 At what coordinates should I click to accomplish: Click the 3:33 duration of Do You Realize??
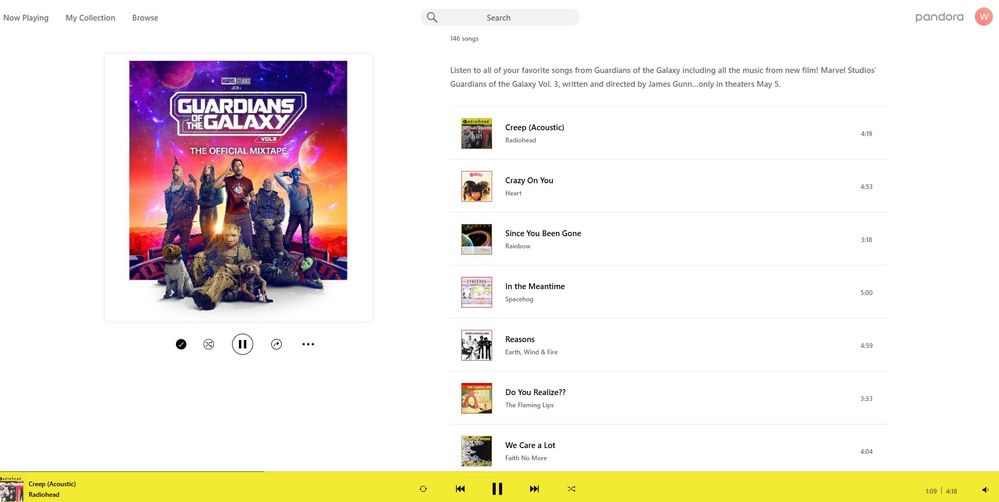[866, 398]
